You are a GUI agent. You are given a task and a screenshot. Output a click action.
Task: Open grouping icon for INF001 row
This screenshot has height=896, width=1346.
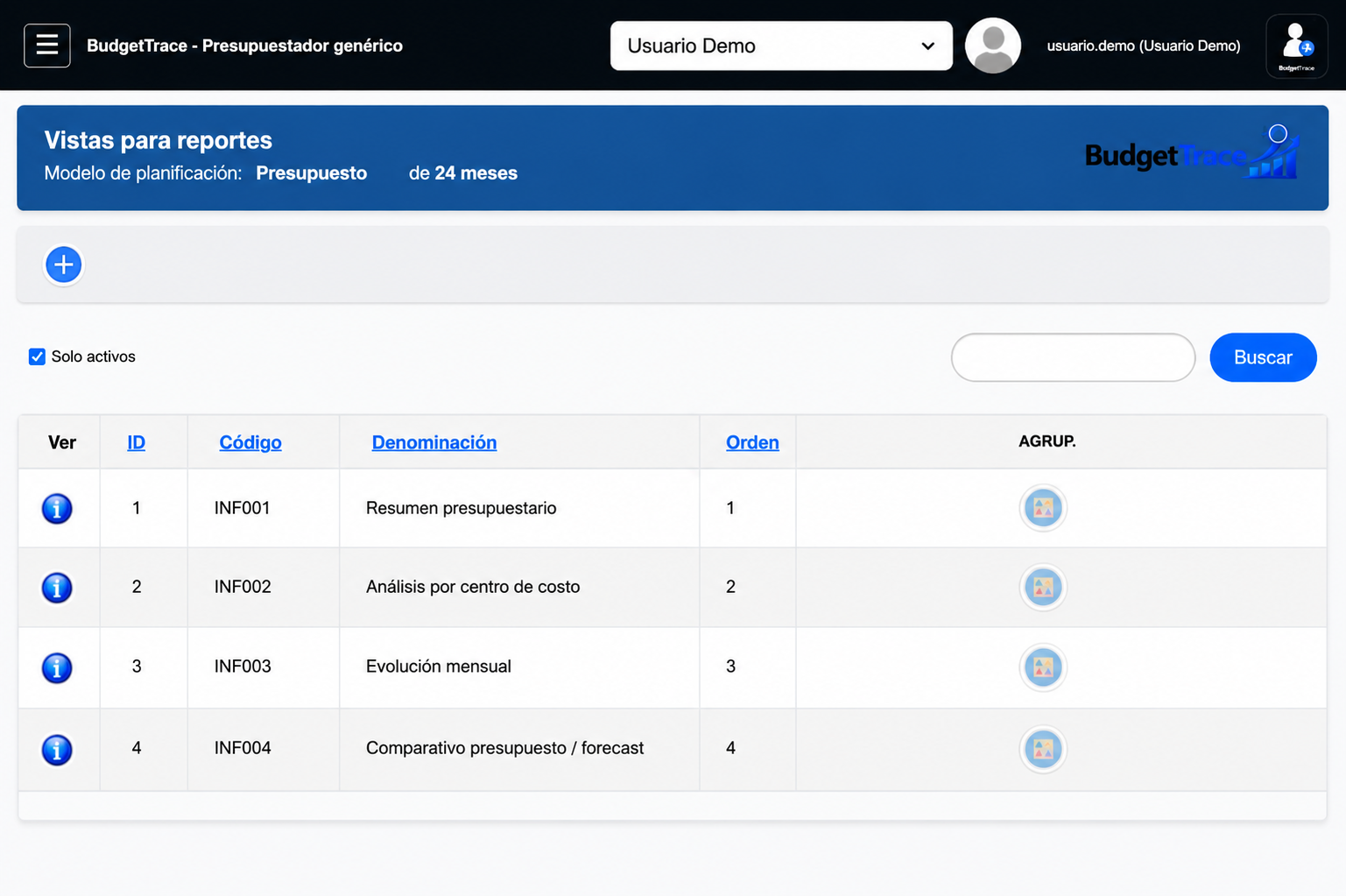(1043, 508)
